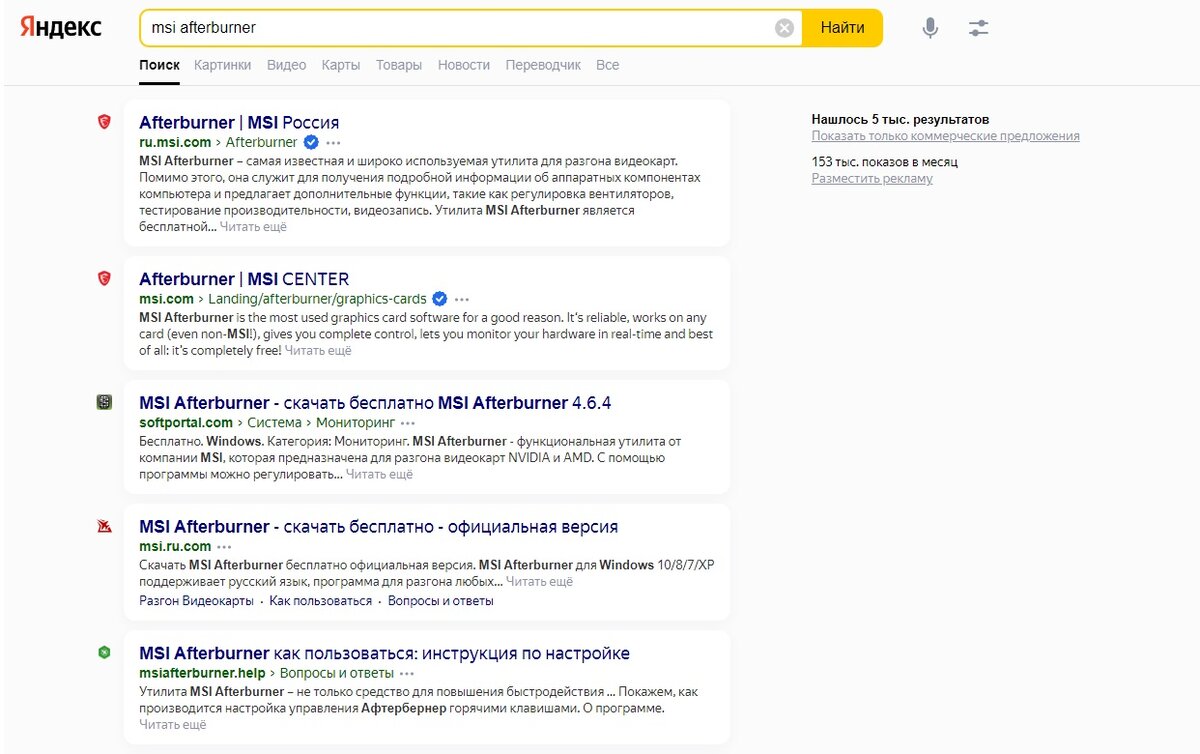Open инструкция по настройке result title
Viewport: 1200px width, 754px height.
pos(384,654)
